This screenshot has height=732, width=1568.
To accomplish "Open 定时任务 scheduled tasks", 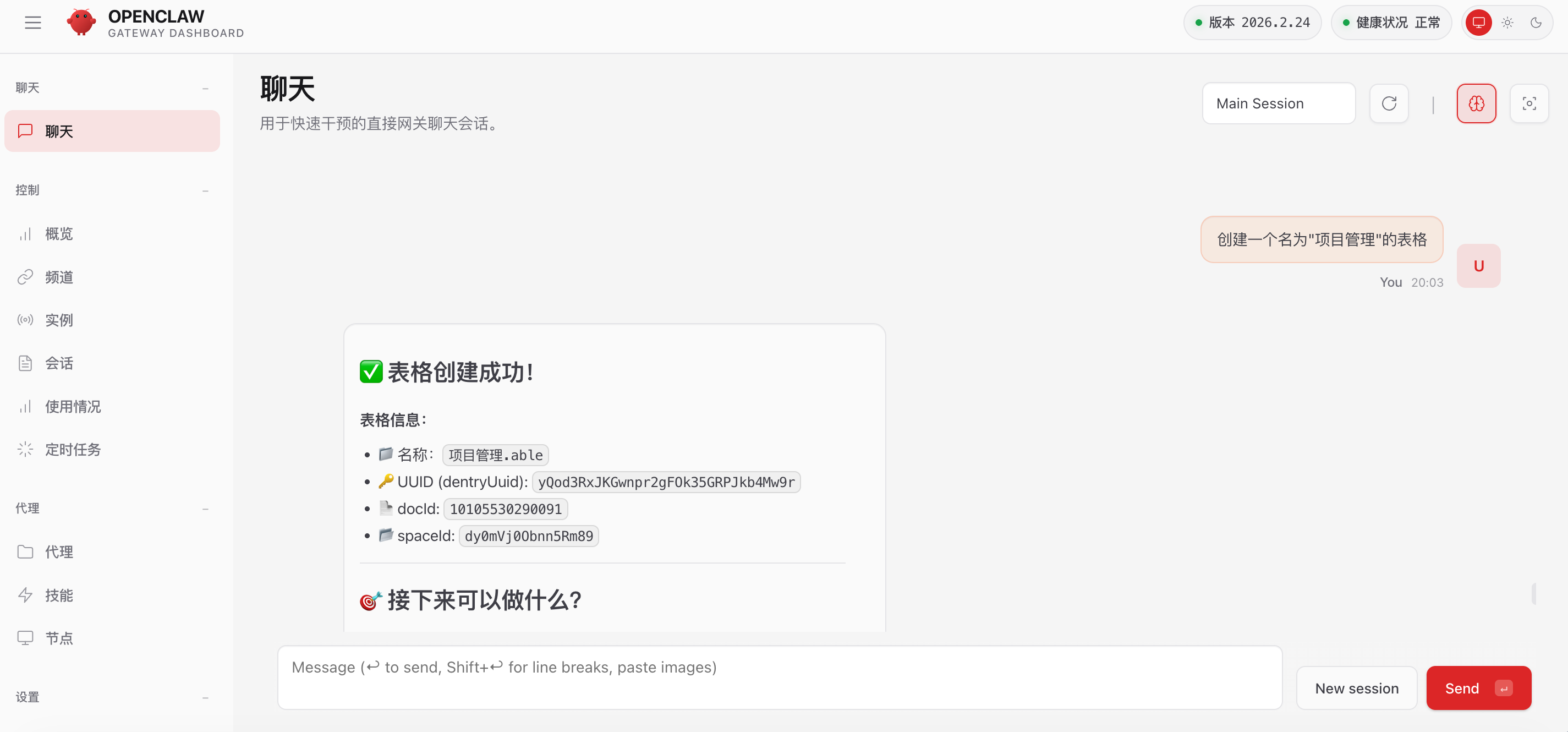I will pyautogui.click(x=73, y=450).
